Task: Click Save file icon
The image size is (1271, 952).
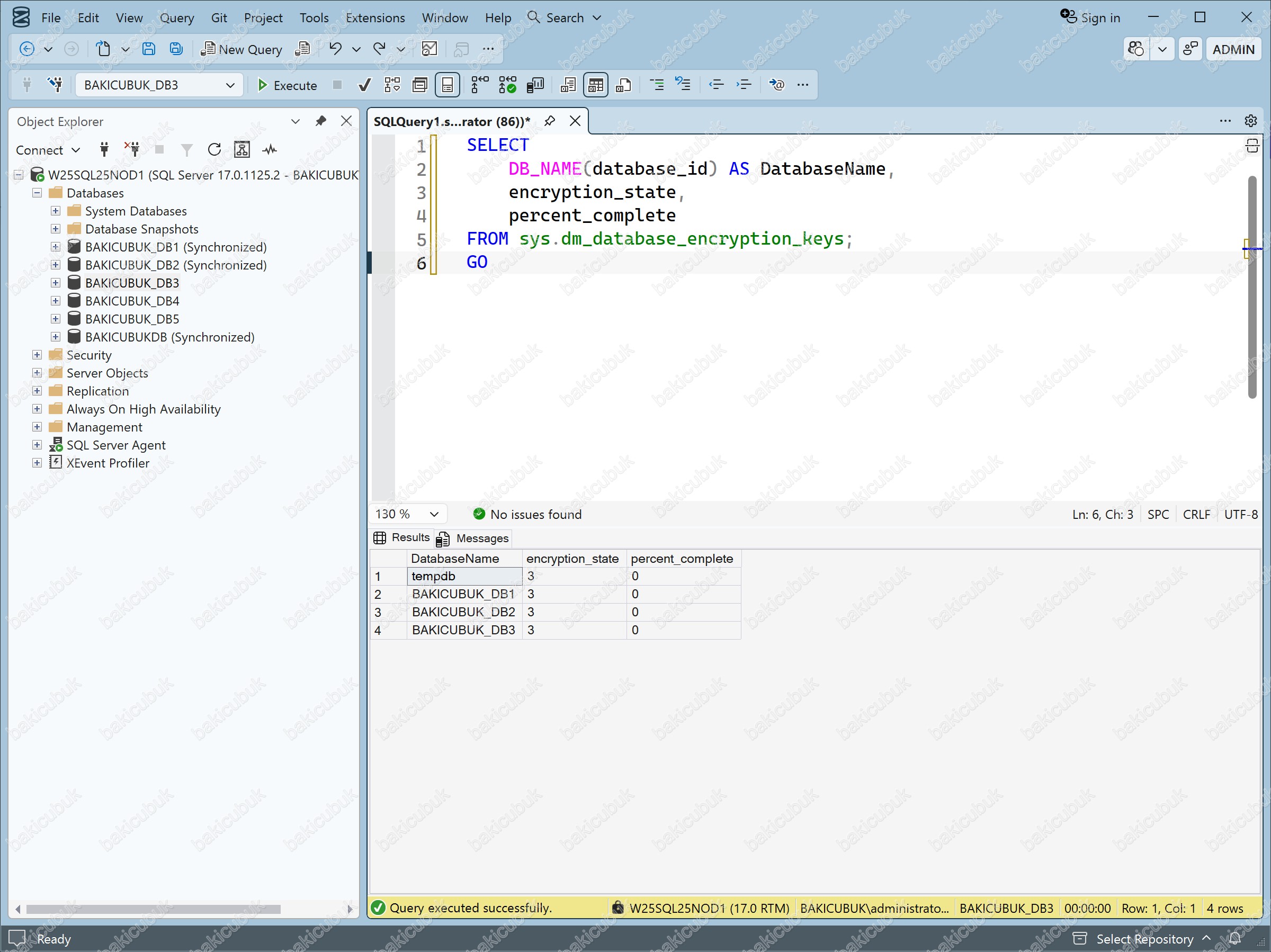Action: coord(148,49)
